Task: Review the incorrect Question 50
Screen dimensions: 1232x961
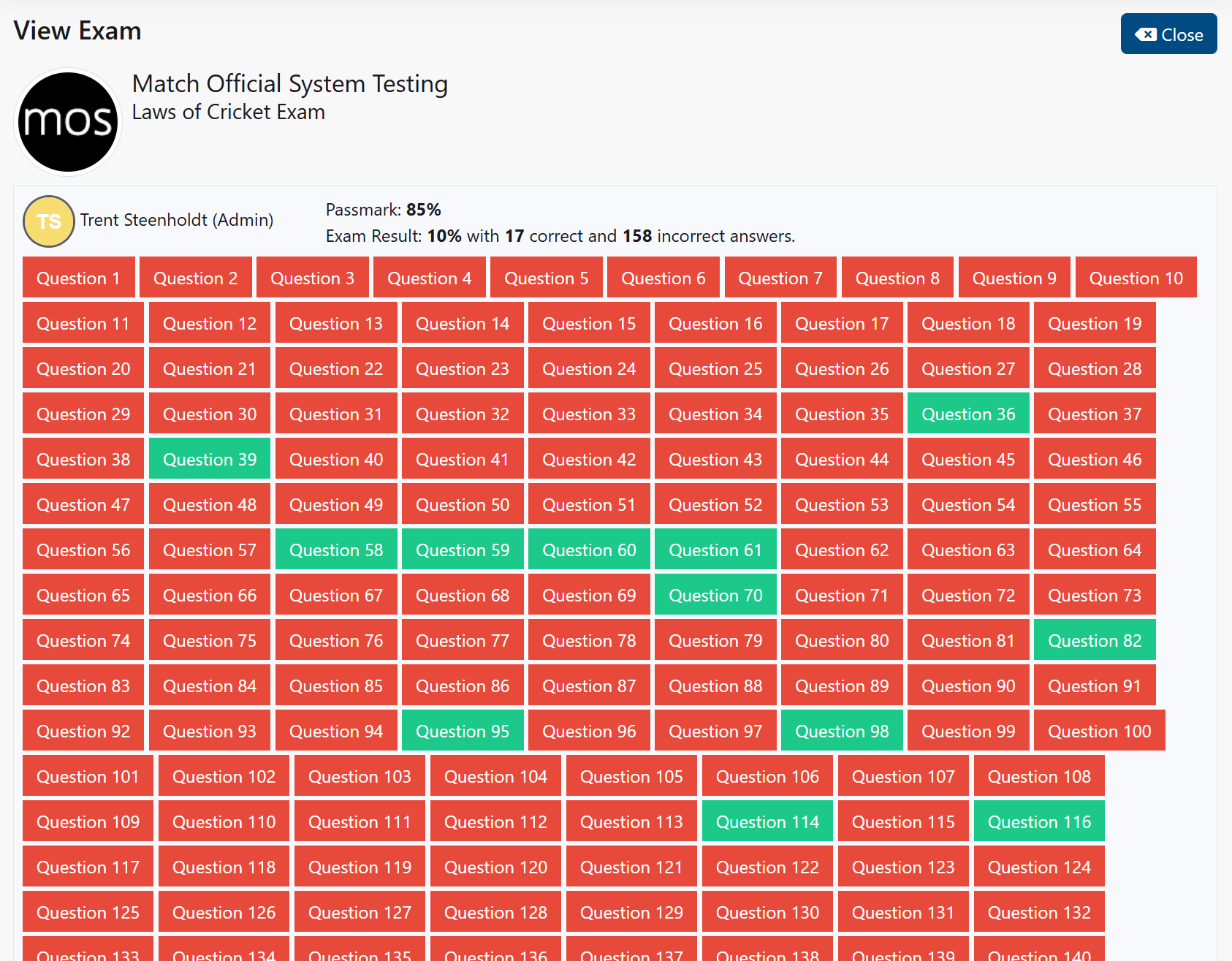Action: coord(463,504)
